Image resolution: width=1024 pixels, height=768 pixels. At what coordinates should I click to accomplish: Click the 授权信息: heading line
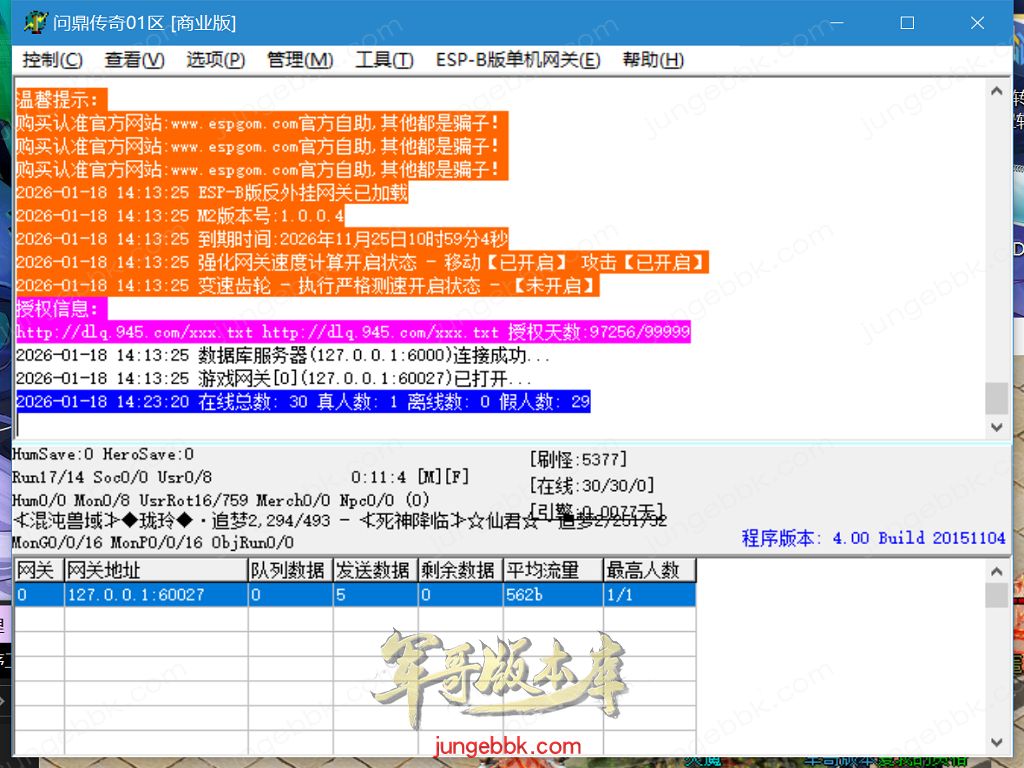[x=61, y=308]
